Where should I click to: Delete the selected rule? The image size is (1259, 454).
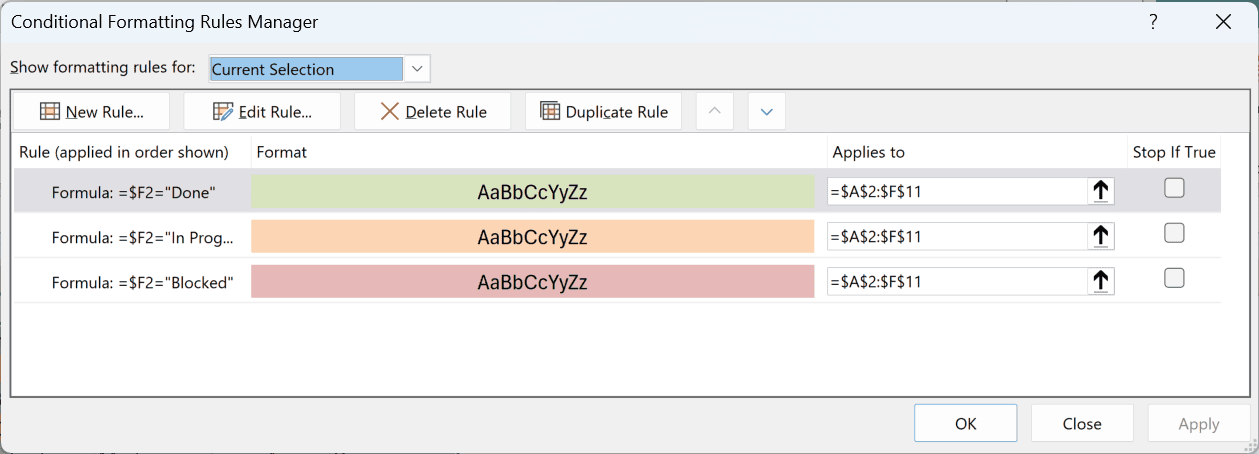tap(433, 112)
